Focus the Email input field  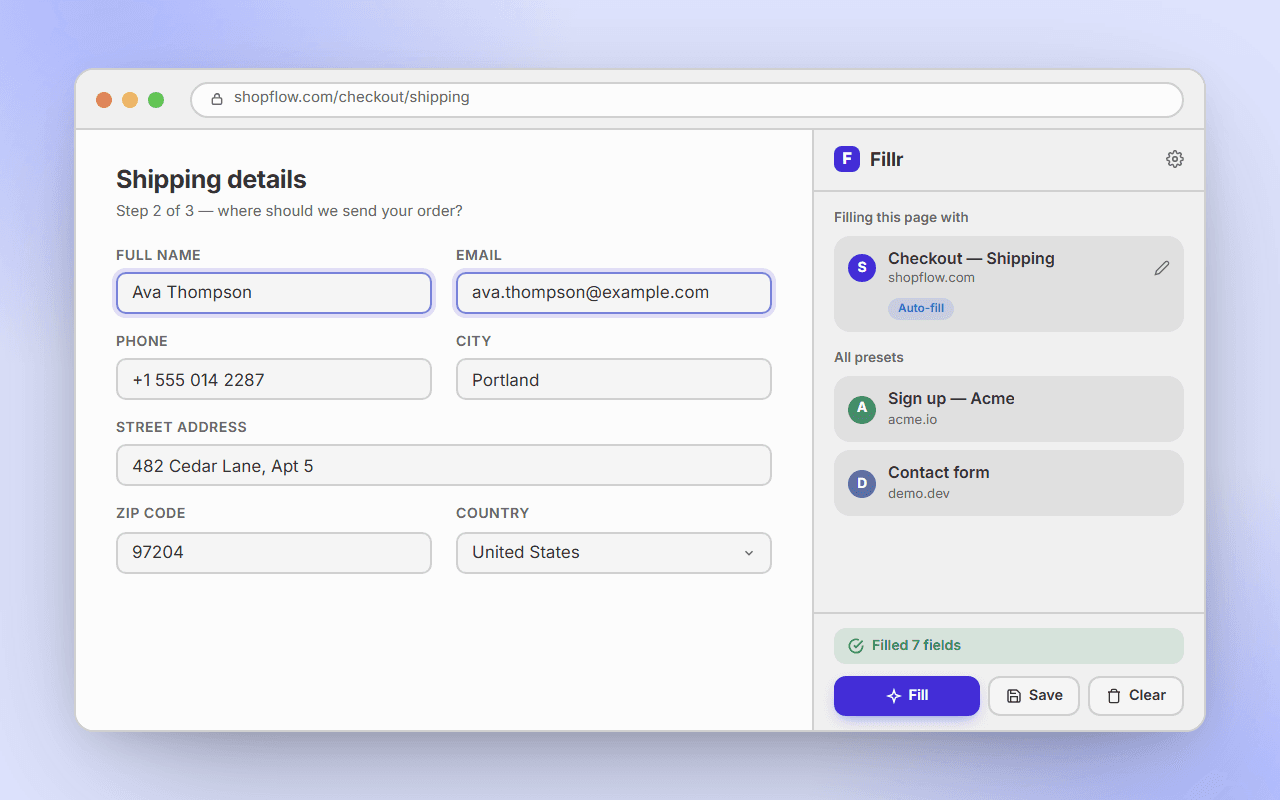tap(614, 293)
